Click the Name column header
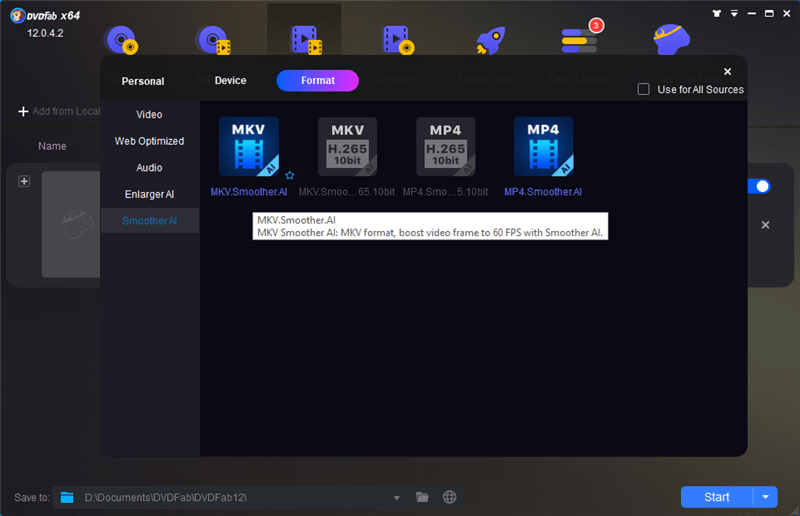The height and width of the screenshot is (516, 800). coord(52,146)
